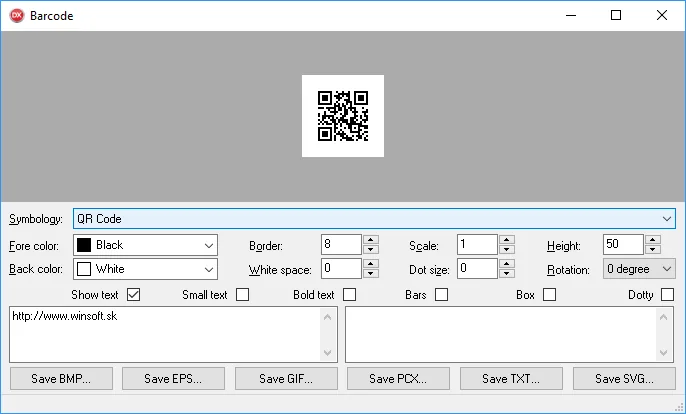
Task: Click the Back color label
Action: [36, 269]
